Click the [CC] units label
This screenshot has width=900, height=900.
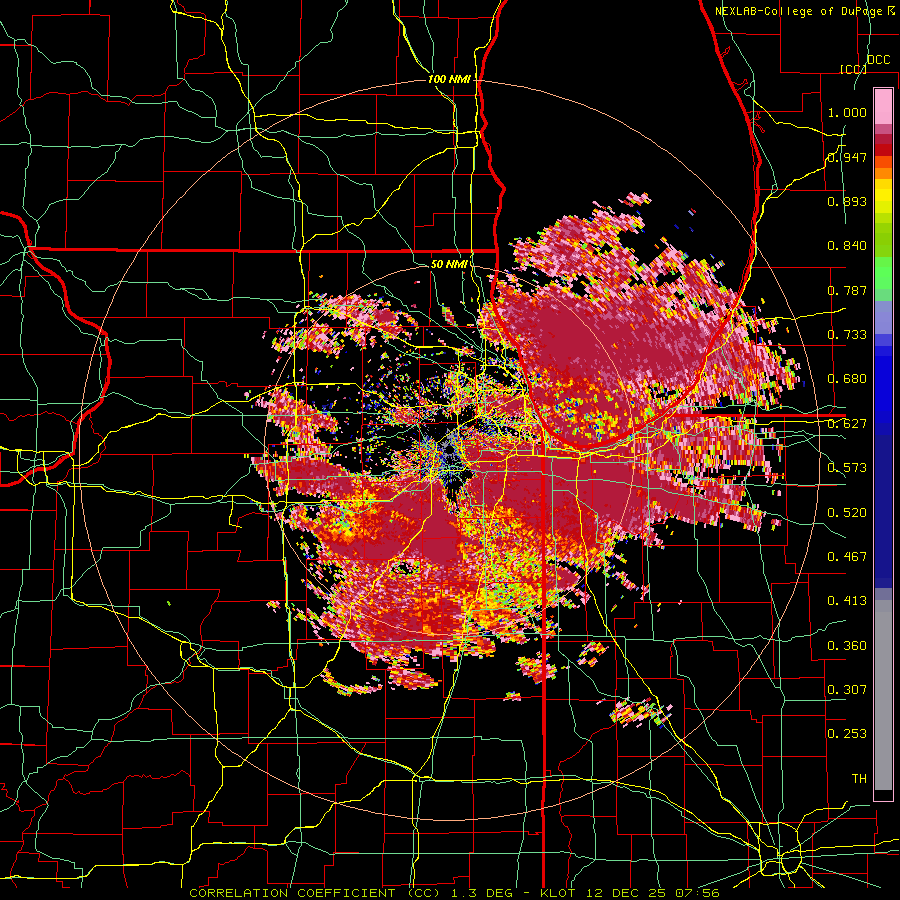tap(853, 69)
